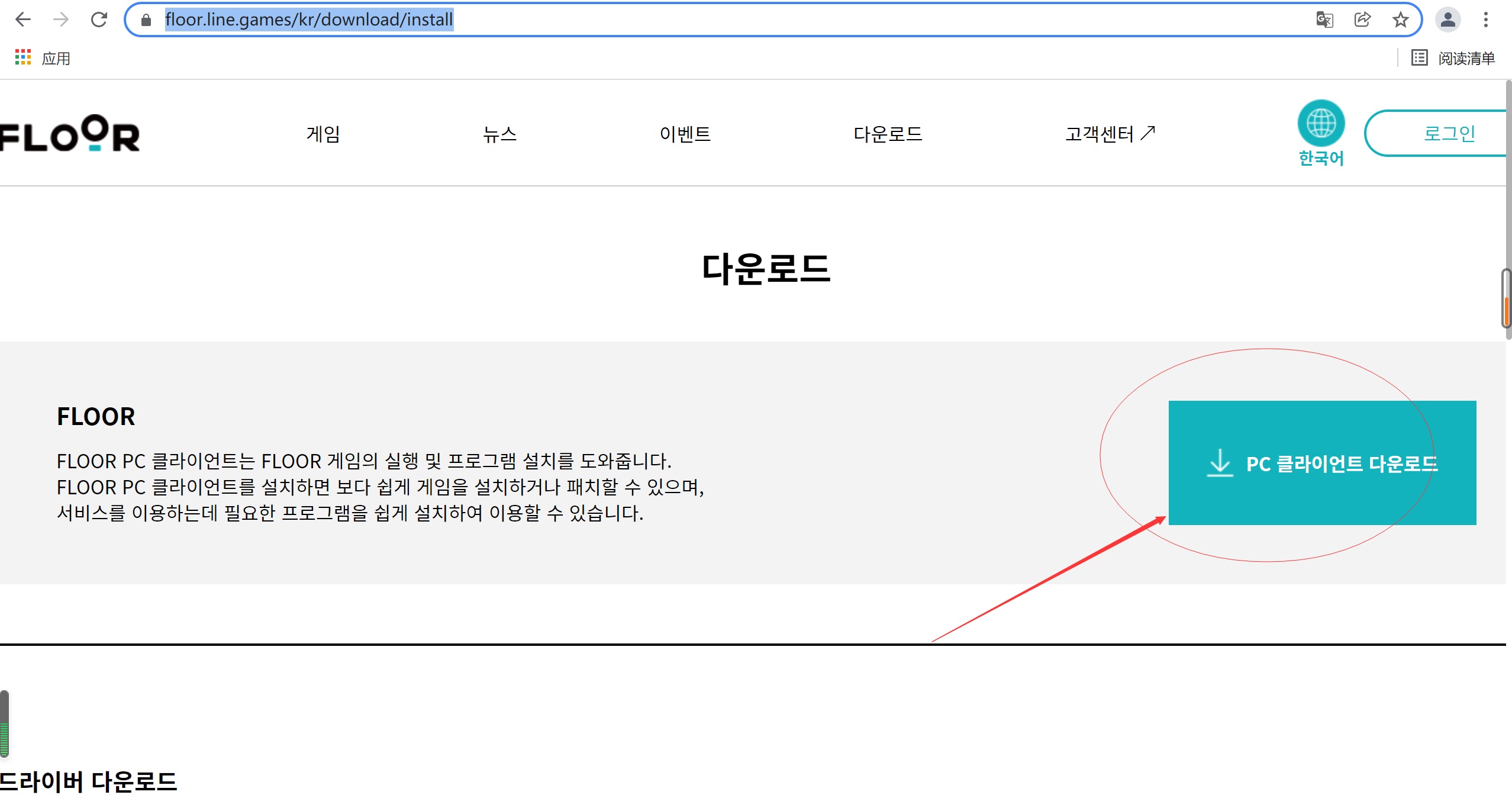Click the FLOOR logo

(x=70, y=133)
